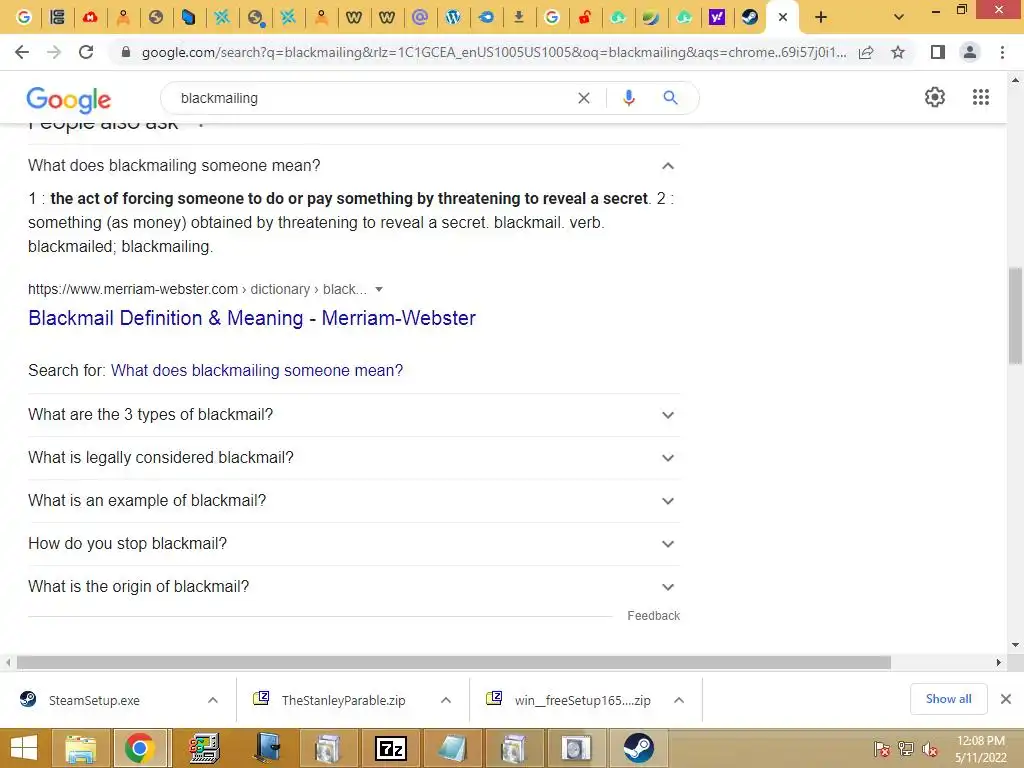Close the downloads bar

(x=1006, y=699)
